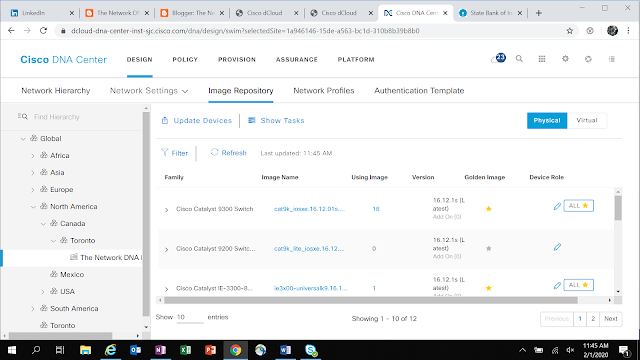Open the list menu icon in header

[611, 59]
